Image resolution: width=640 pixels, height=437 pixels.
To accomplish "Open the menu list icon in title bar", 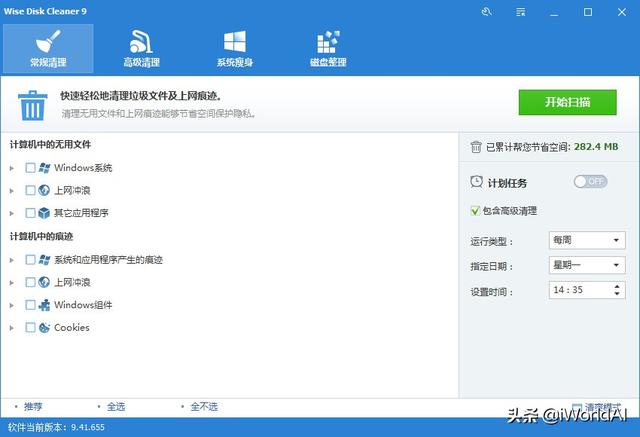I will pyautogui.click(x=520, y=12).
